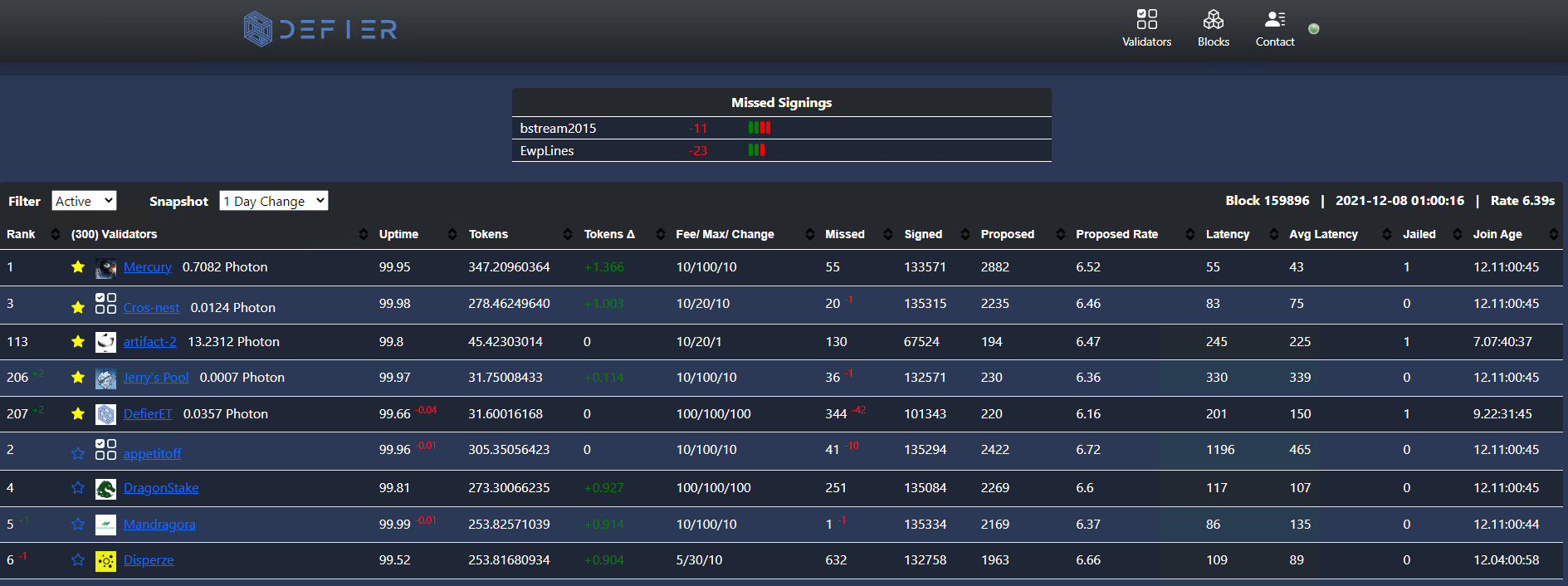Click the Block 159896 indicator
Screen dimensions: 1568x586
point(1268,200)
